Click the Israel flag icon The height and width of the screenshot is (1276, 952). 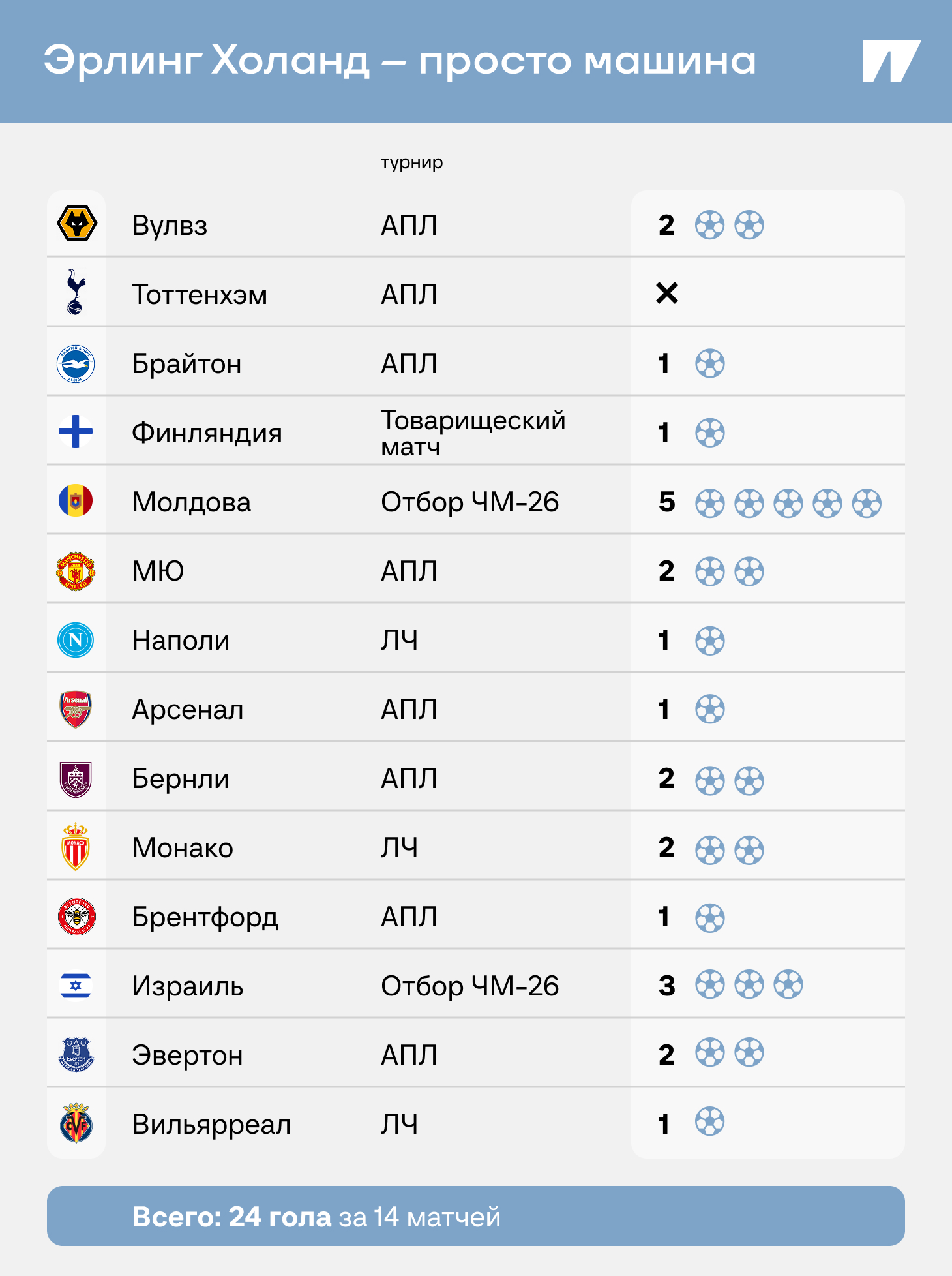[76, 986]
